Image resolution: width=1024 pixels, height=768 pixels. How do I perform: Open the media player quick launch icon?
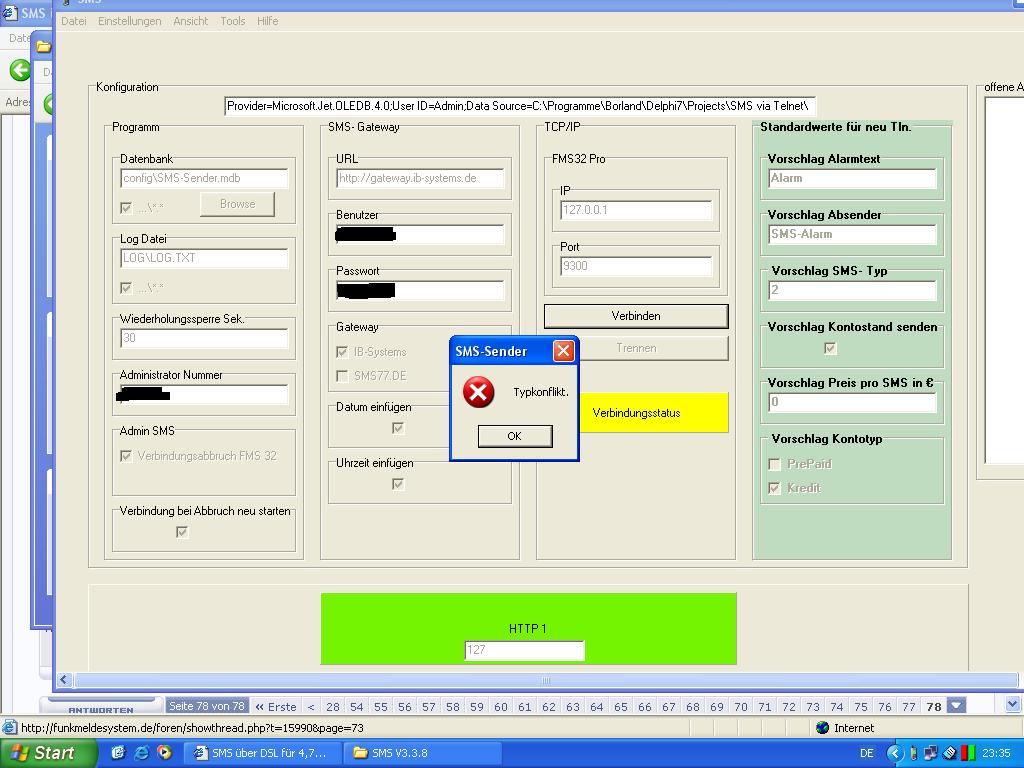(164, 753)
